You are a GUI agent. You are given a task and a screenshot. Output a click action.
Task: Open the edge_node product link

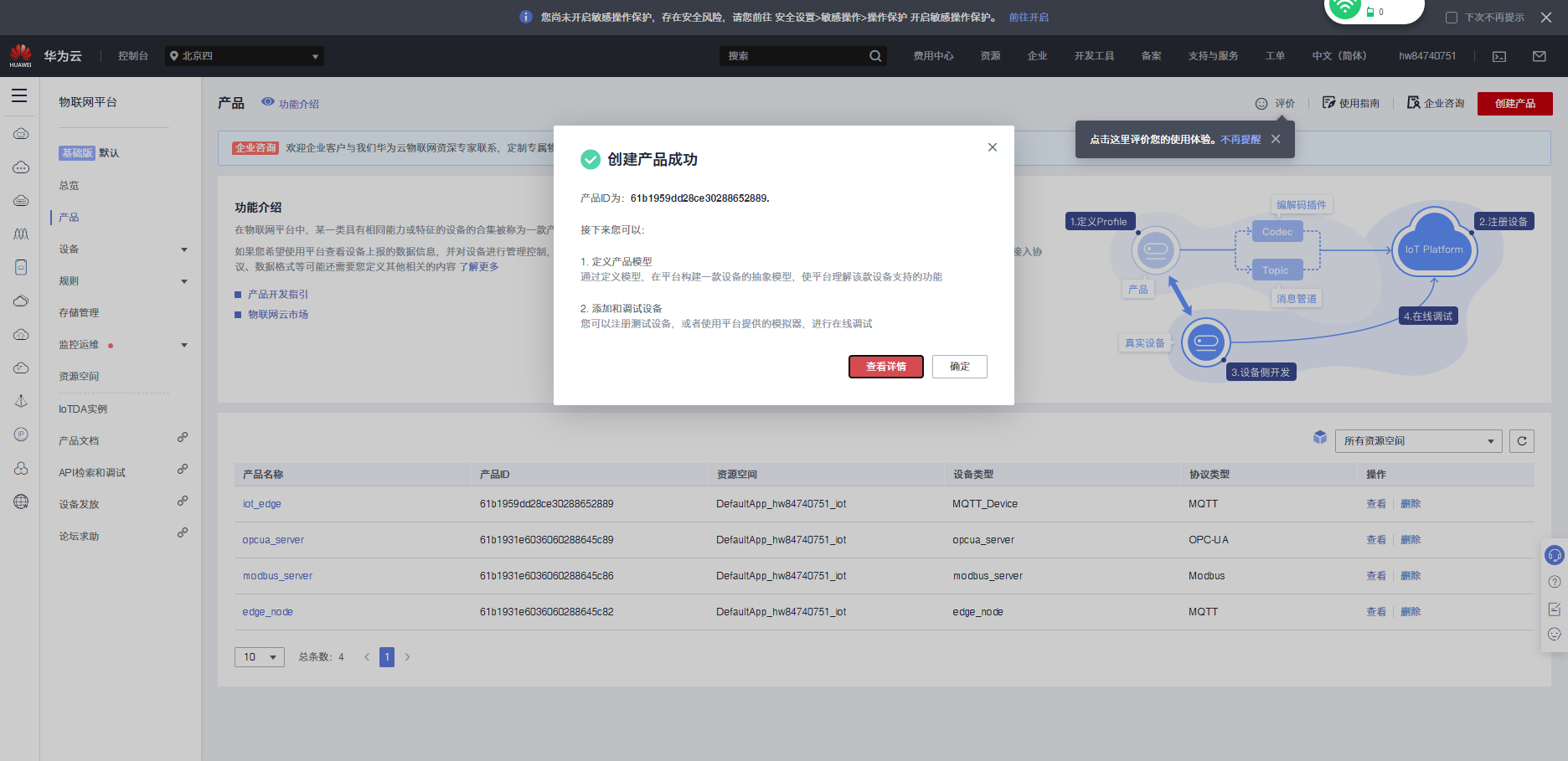click(x=268, y=612)
